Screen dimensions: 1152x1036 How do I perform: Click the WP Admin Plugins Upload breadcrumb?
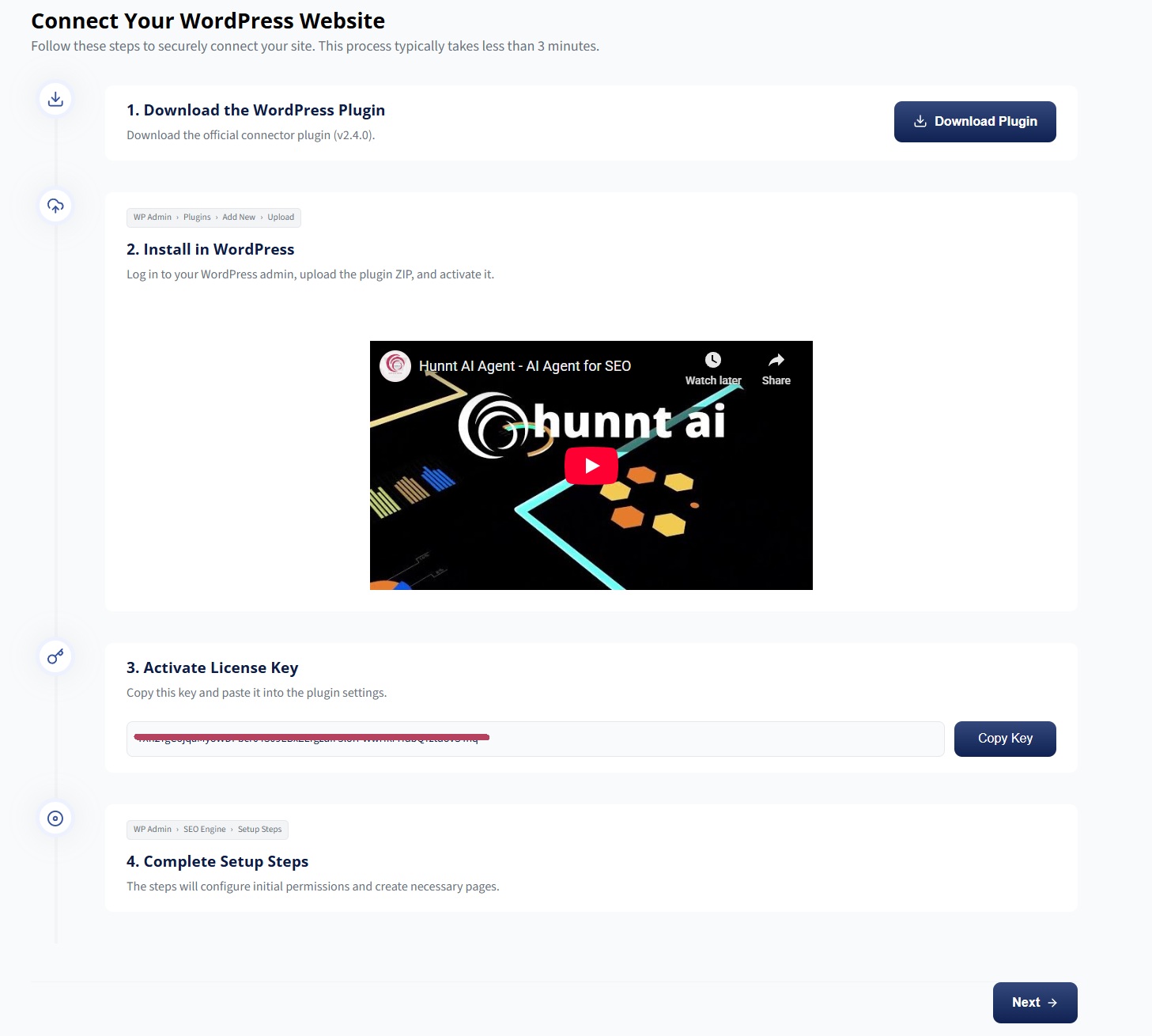point(213,217)
